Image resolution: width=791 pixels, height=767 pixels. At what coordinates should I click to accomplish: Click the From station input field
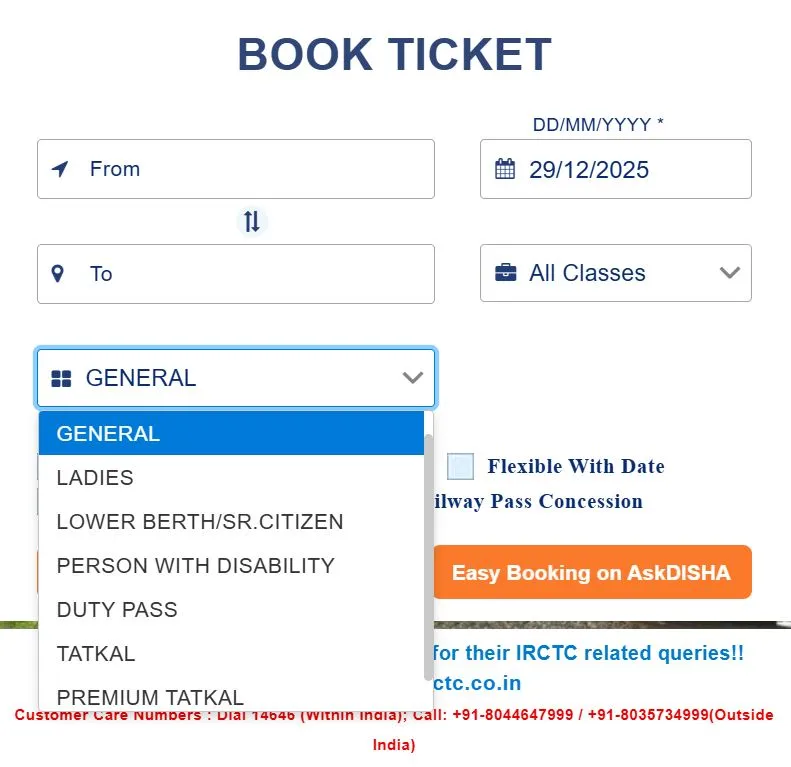pyautogui.click(x=250, y=169)
